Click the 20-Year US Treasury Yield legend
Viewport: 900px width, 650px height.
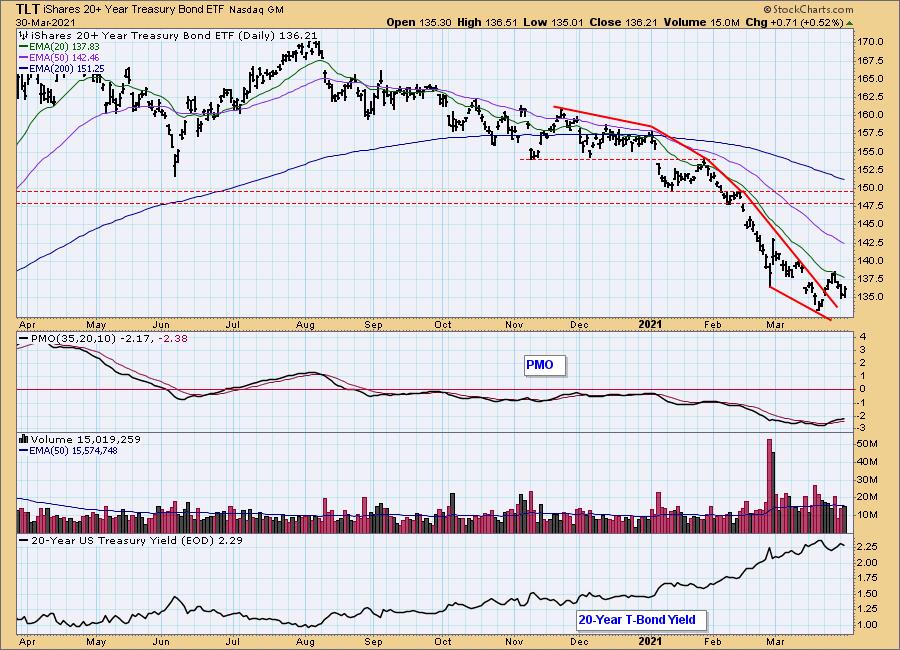[131, 540]
